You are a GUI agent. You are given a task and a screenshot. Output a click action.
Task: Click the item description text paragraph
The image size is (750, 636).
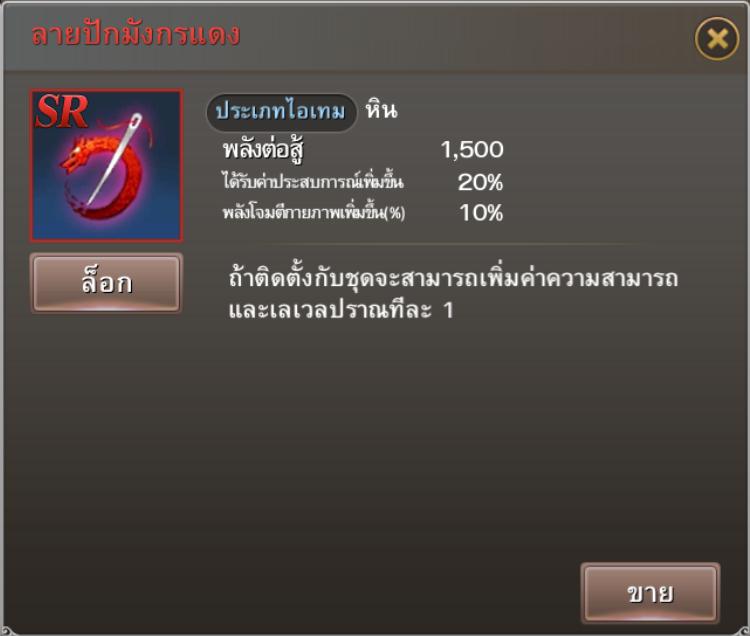point(453,293)
